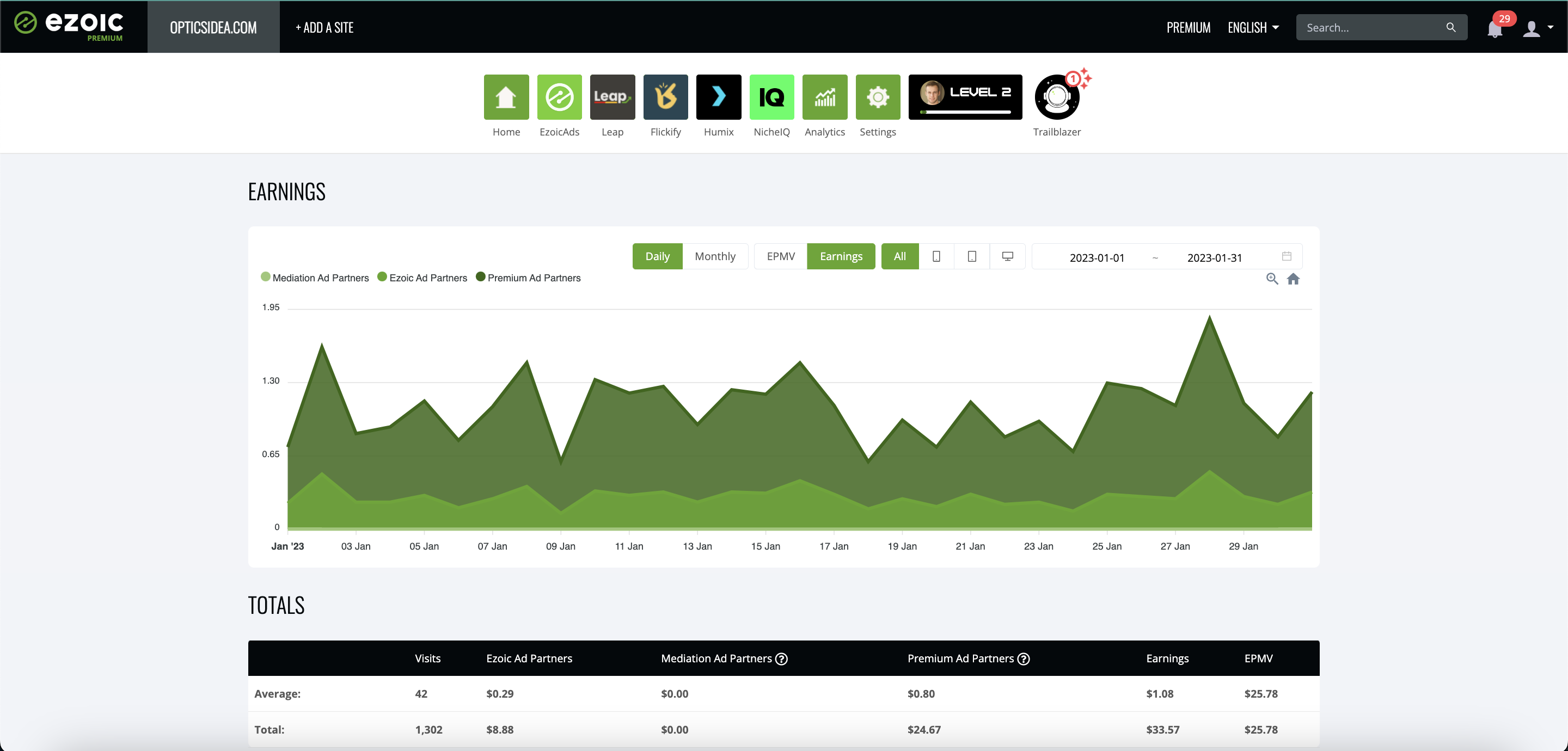Open the user account menu
Viewport: 1568px width, 751px height.
click(x=1538, y=28)
